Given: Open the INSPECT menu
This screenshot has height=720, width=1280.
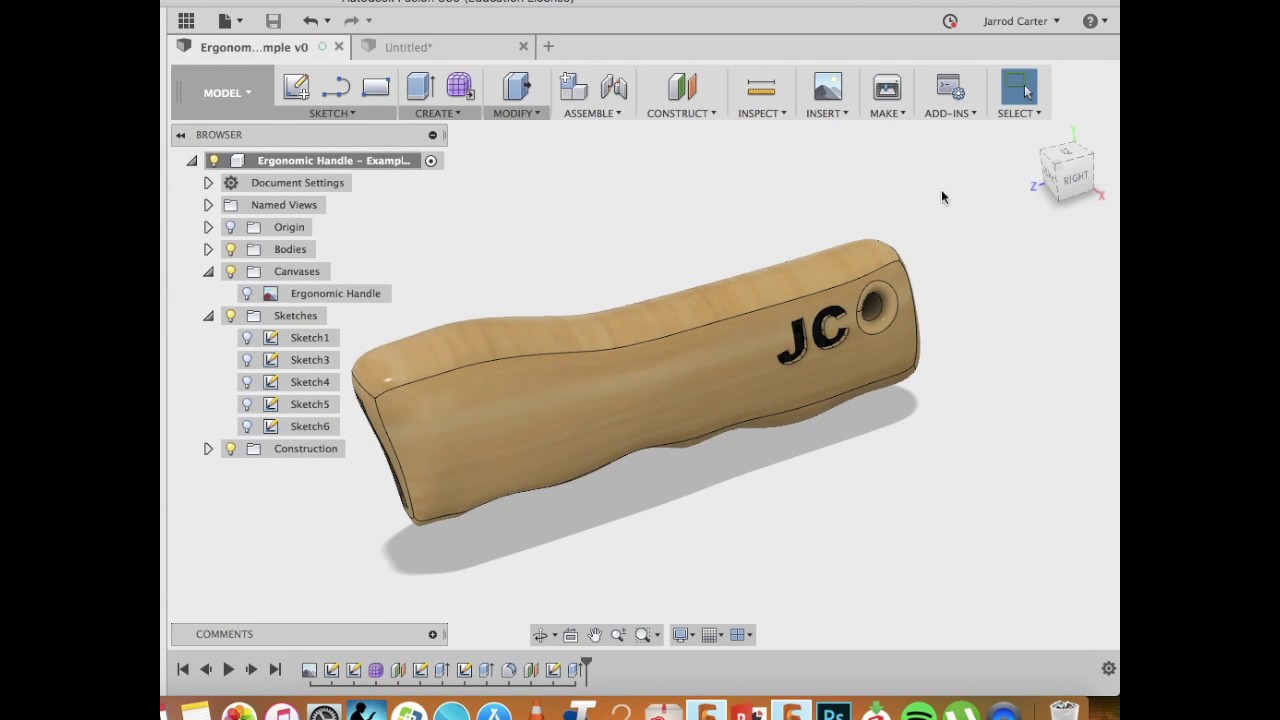Looking at the screenshot, I should 762,113.
